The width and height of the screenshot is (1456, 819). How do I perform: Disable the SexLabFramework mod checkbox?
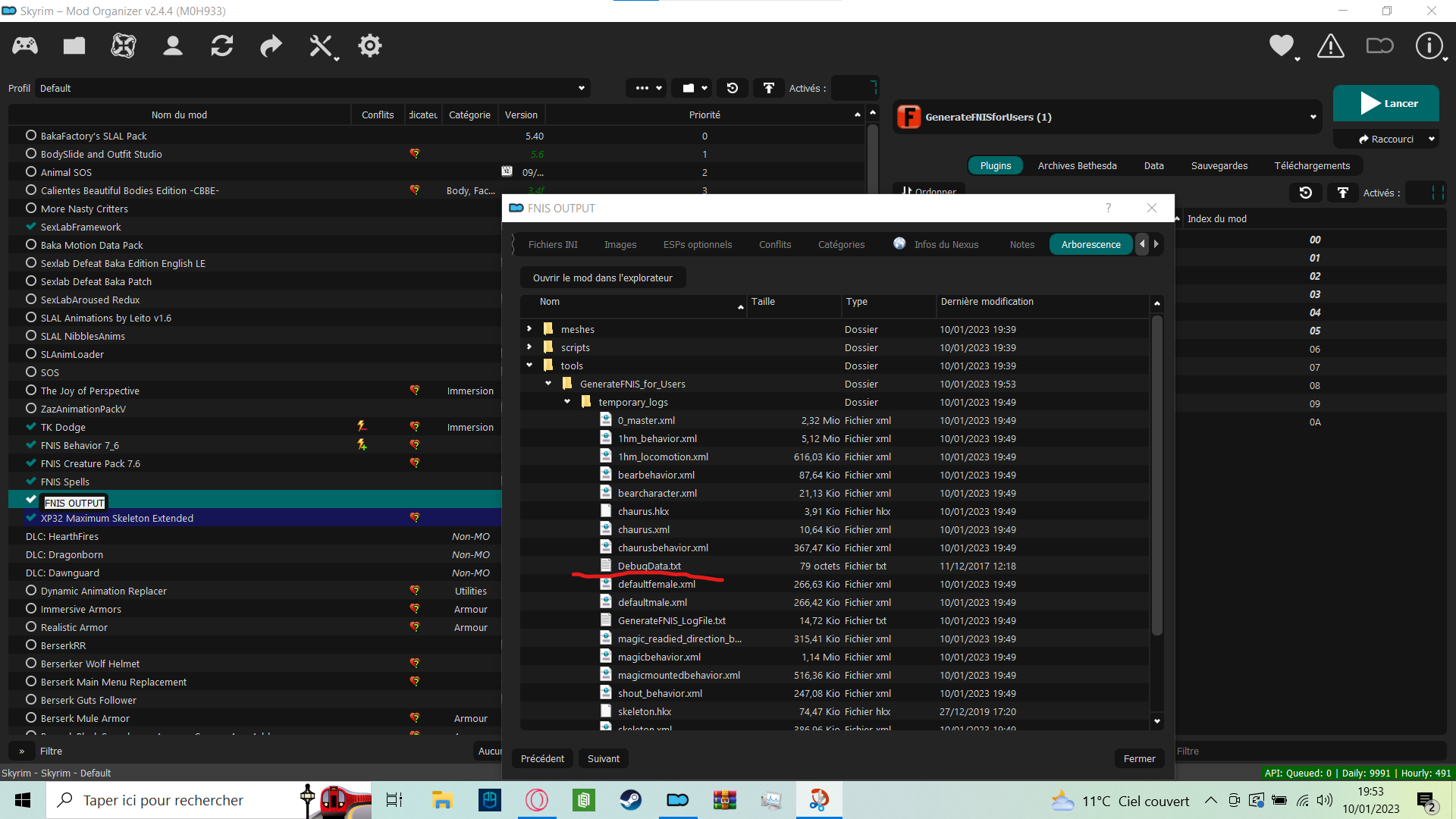pyautogui.click(x=31, y=227)
